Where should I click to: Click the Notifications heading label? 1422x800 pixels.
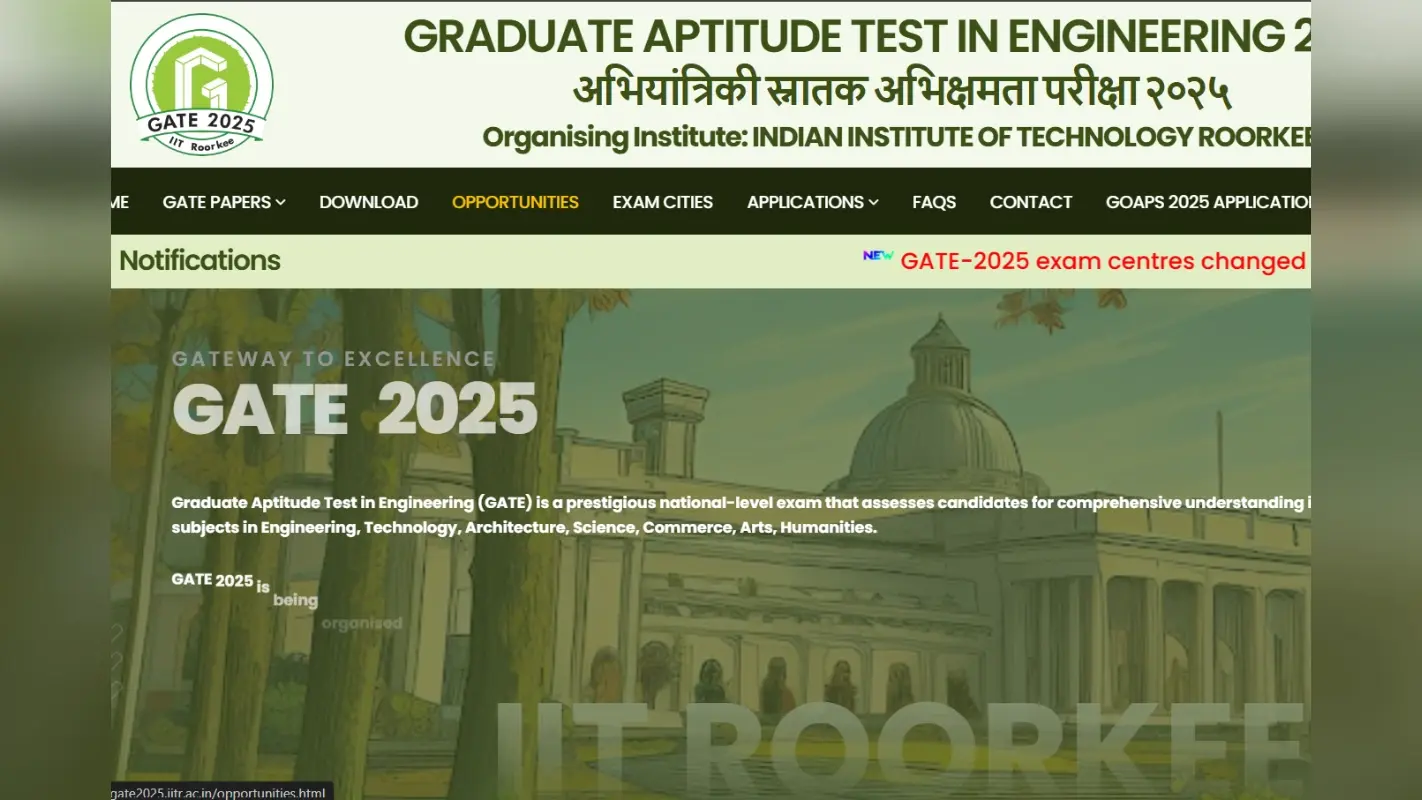point(200,261)
